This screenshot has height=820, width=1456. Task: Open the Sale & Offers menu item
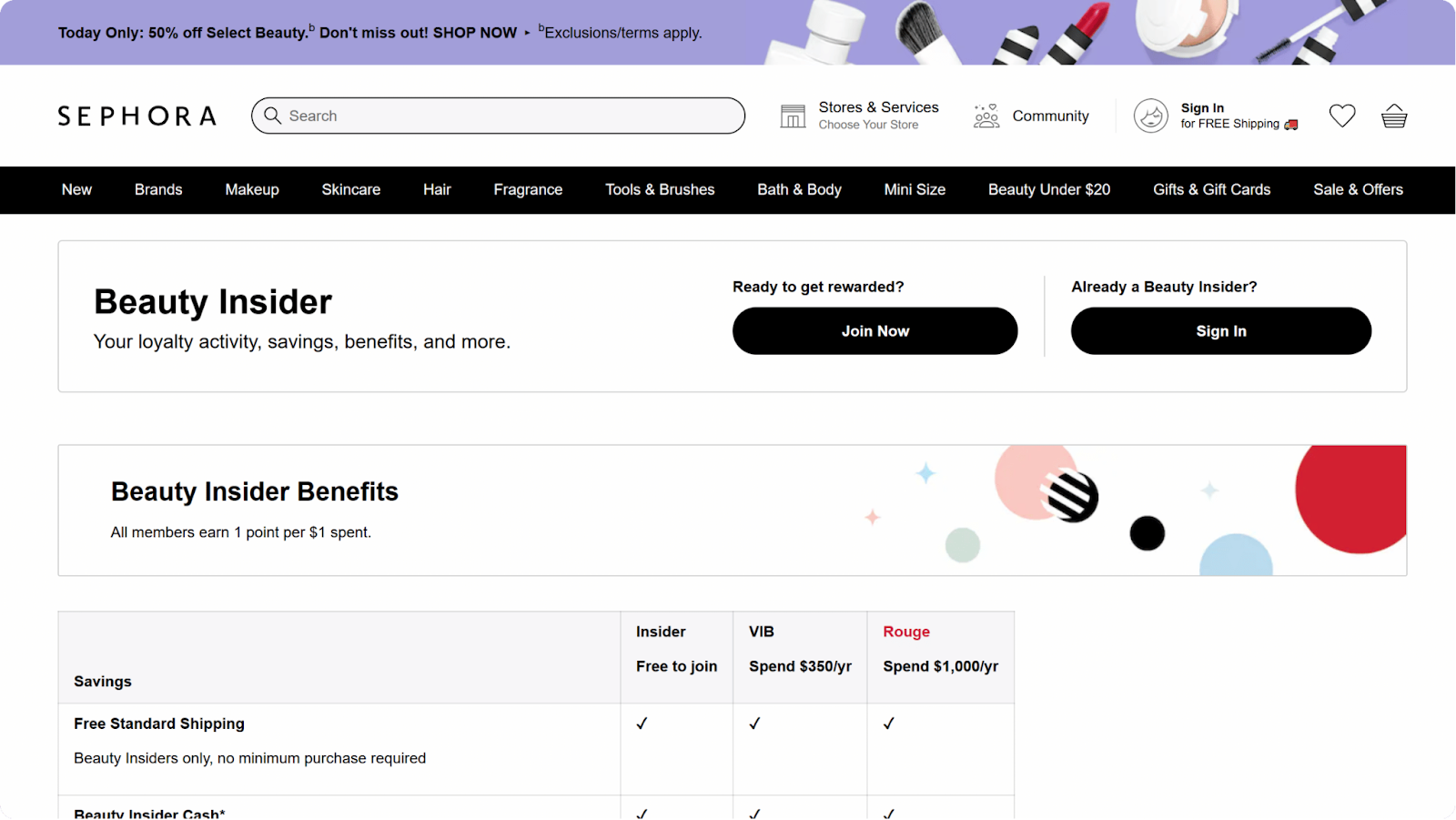tap(1358, 189)
